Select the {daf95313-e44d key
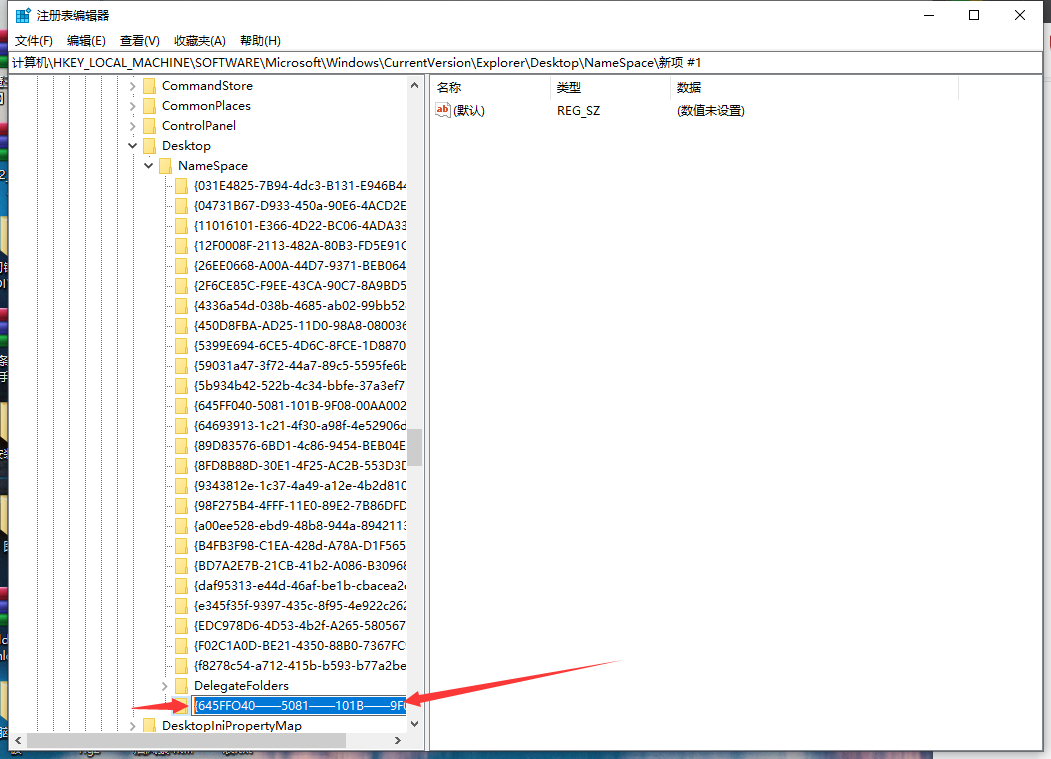 click(300, 586)
